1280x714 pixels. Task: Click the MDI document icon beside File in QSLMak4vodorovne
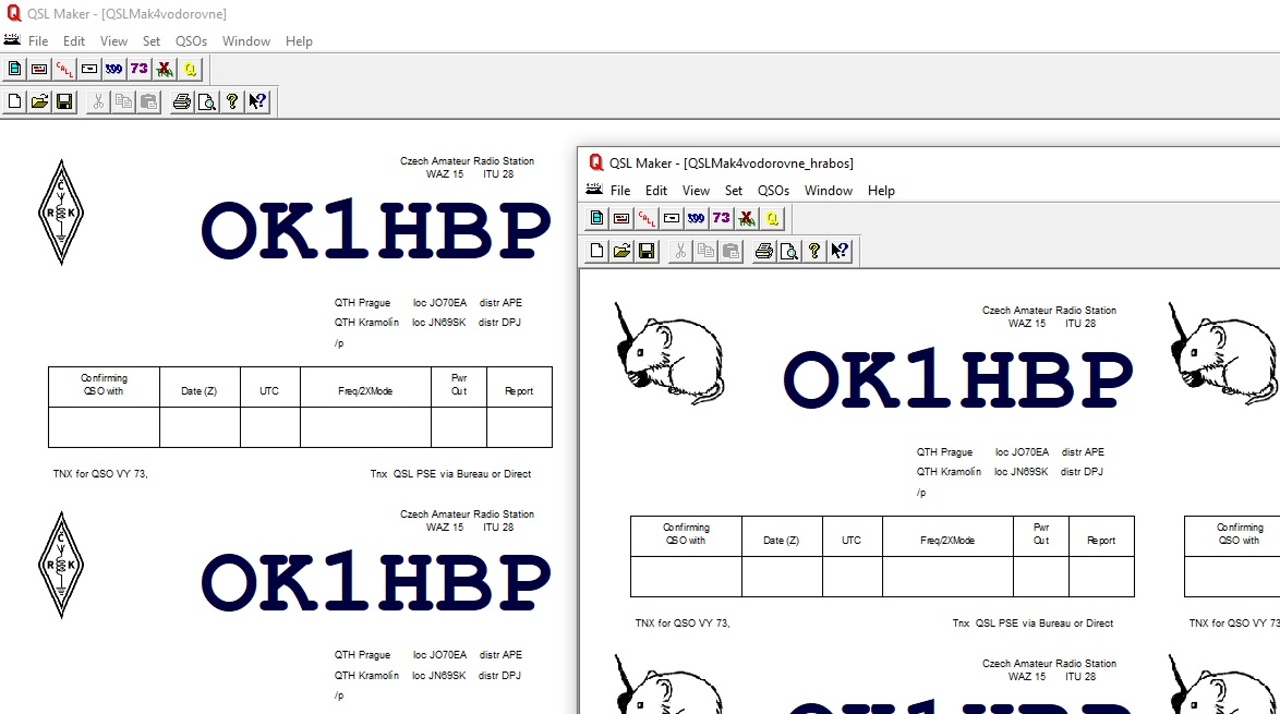tap(11, 40)
